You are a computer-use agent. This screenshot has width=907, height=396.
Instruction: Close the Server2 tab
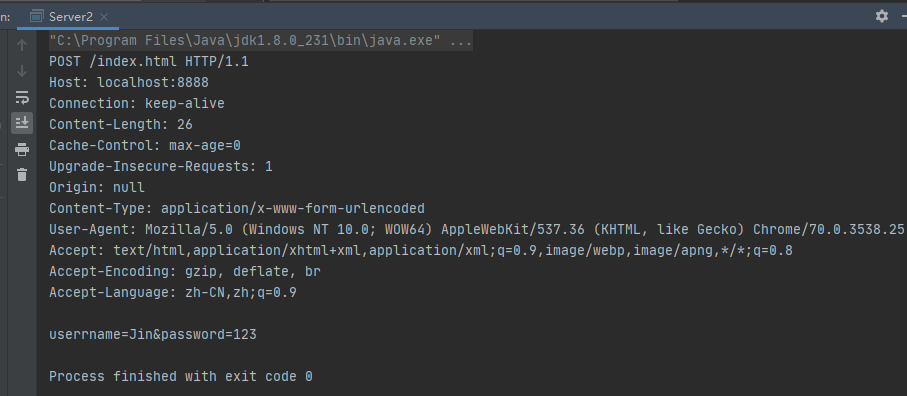(104, 17)
